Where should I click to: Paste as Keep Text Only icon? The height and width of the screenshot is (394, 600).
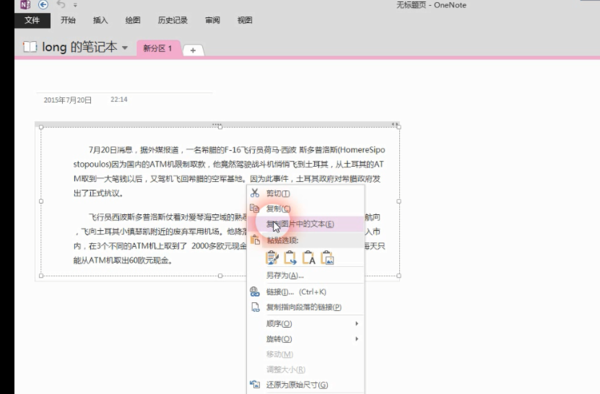309,257
